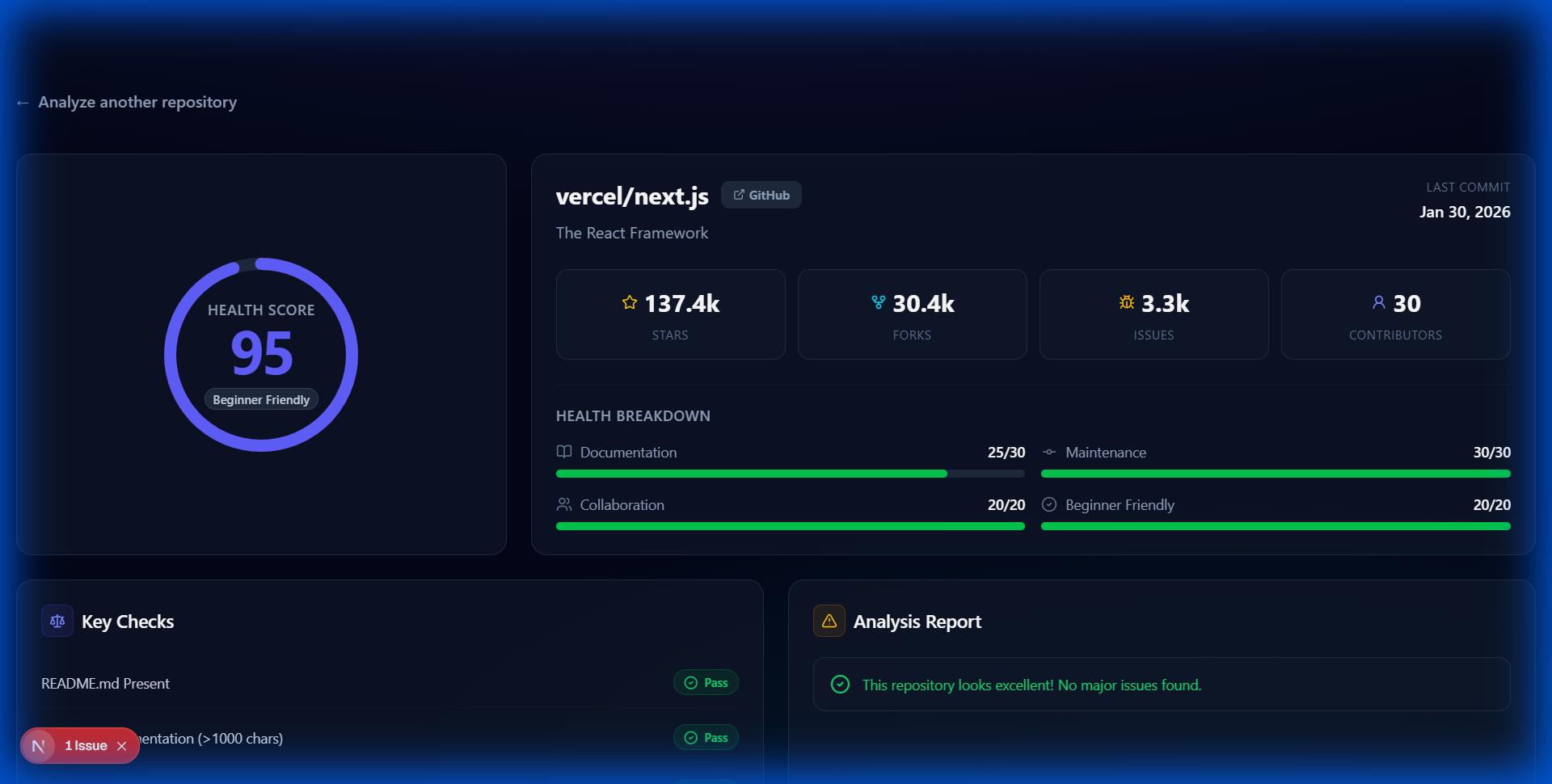Open the GitHub link for vercel/next.js
The width and height of the screenshot is (1552, 784).
coord(761,195)
